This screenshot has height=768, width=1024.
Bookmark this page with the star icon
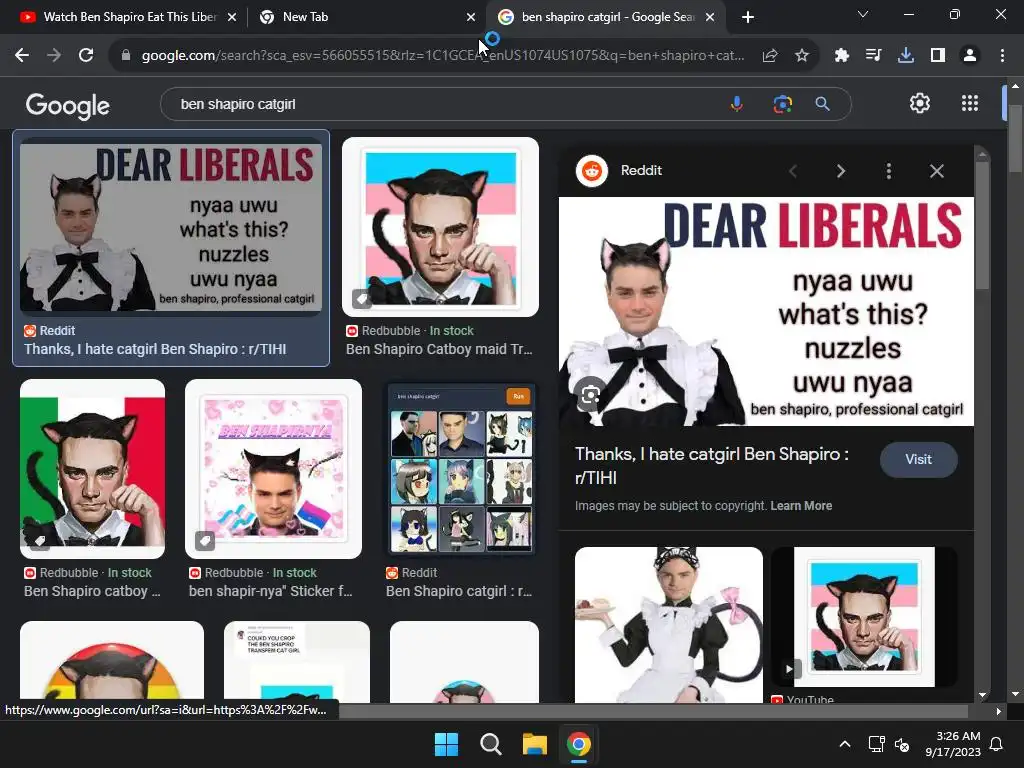[x=802, y=56]
